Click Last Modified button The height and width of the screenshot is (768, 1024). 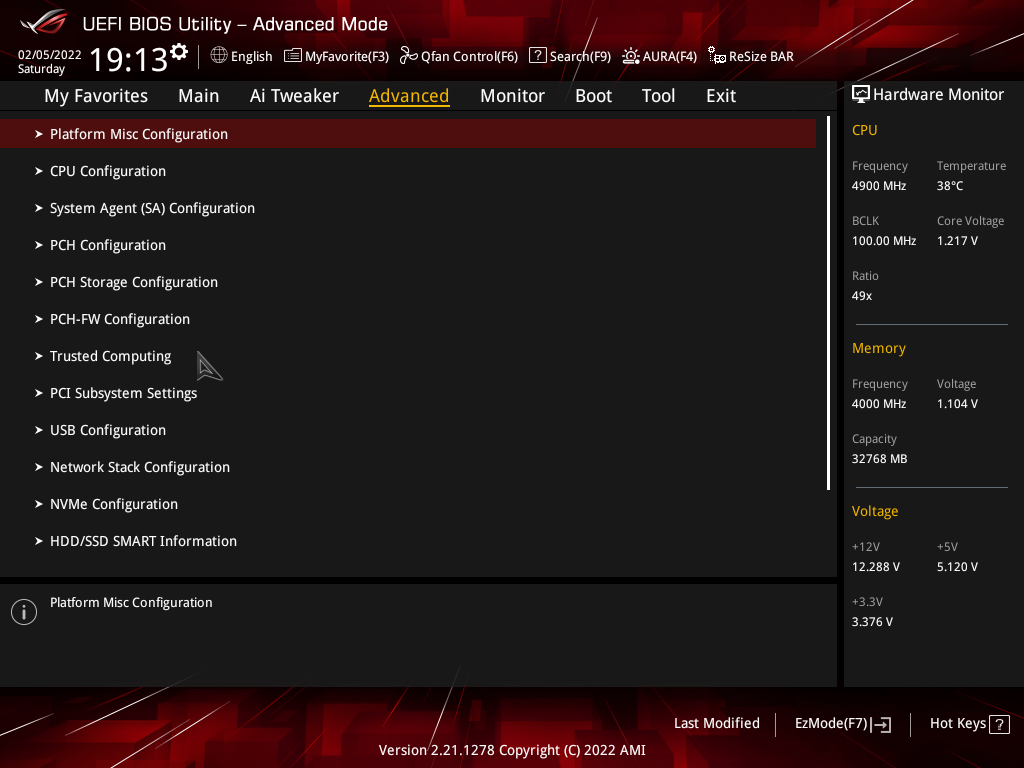coord(716,724)
